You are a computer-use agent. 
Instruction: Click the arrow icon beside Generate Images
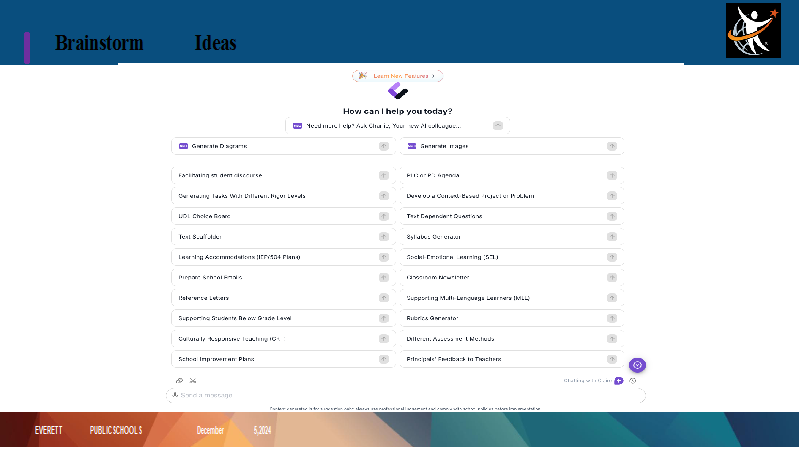(612, 146)
